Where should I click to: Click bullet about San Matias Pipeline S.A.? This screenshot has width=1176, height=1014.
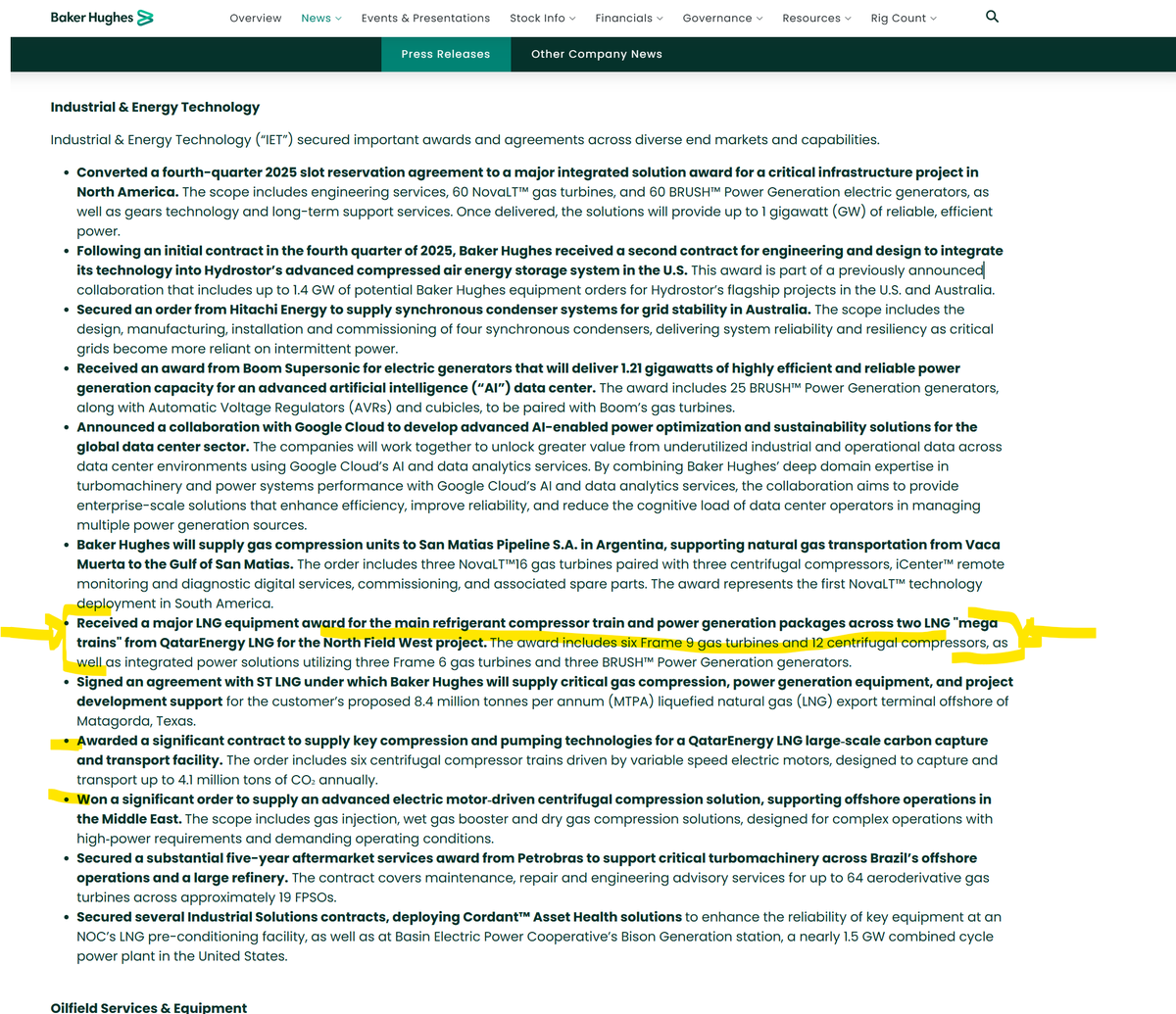(540, 574)
